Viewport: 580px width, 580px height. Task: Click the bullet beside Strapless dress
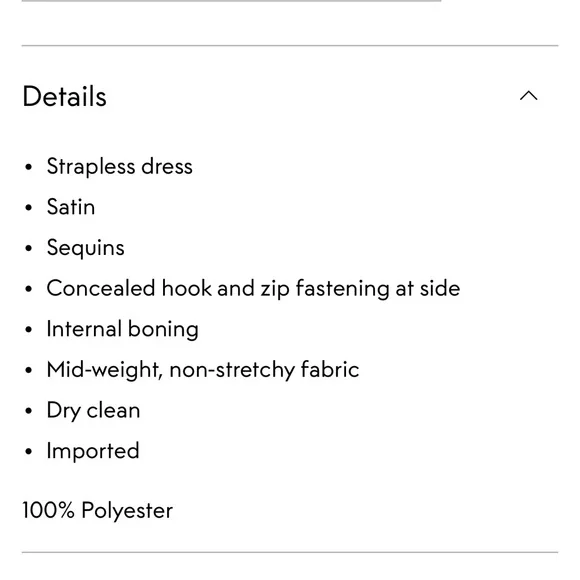pyautogui.click(x=28, y=167)
